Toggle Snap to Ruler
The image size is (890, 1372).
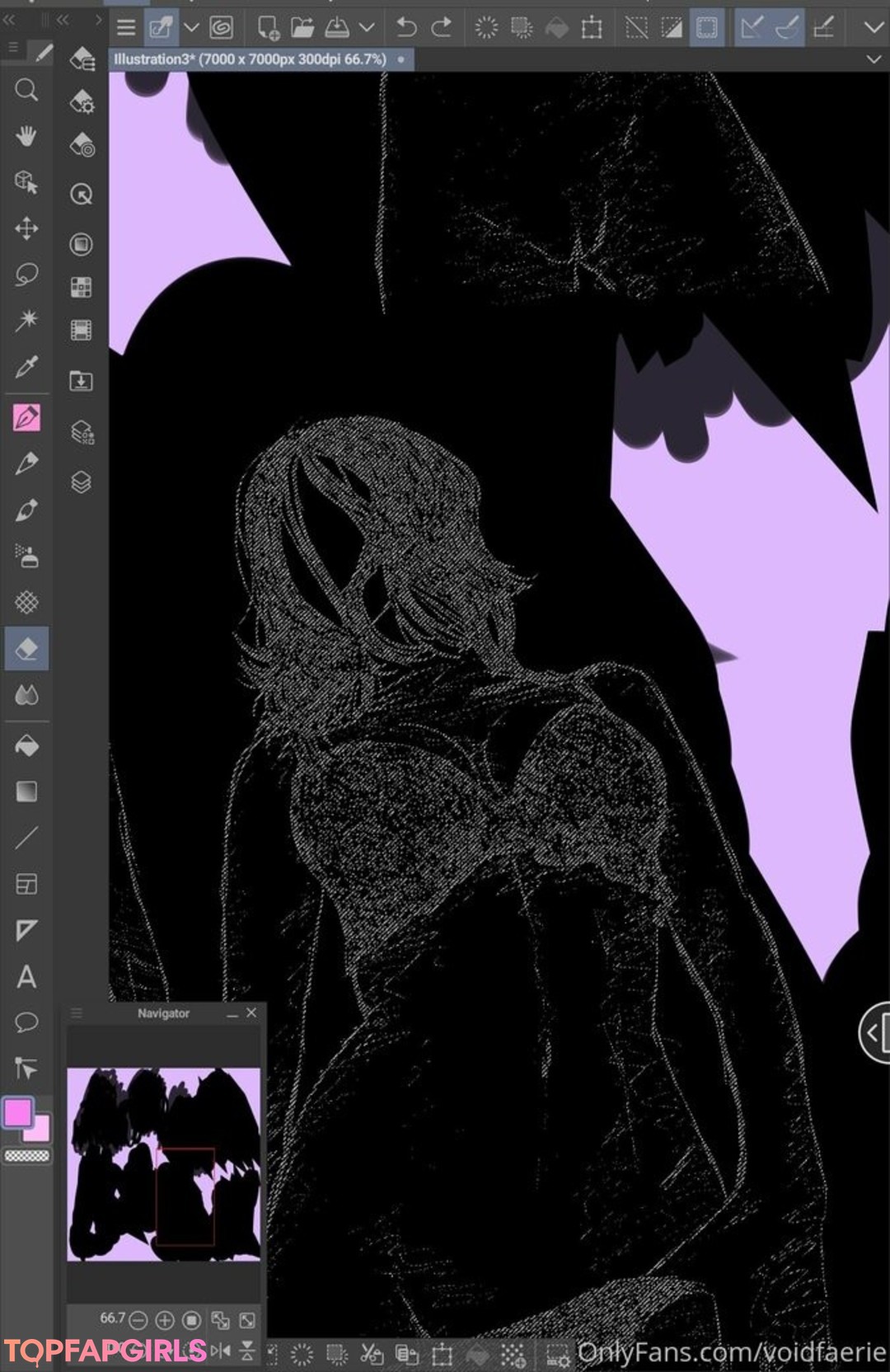751,28
